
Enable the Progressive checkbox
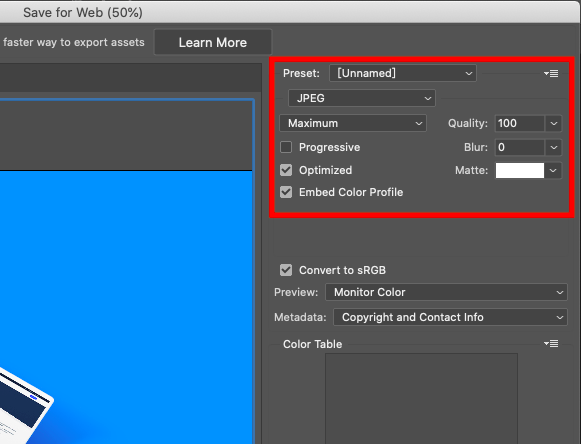pyautogui.click(x=286, y=147)
